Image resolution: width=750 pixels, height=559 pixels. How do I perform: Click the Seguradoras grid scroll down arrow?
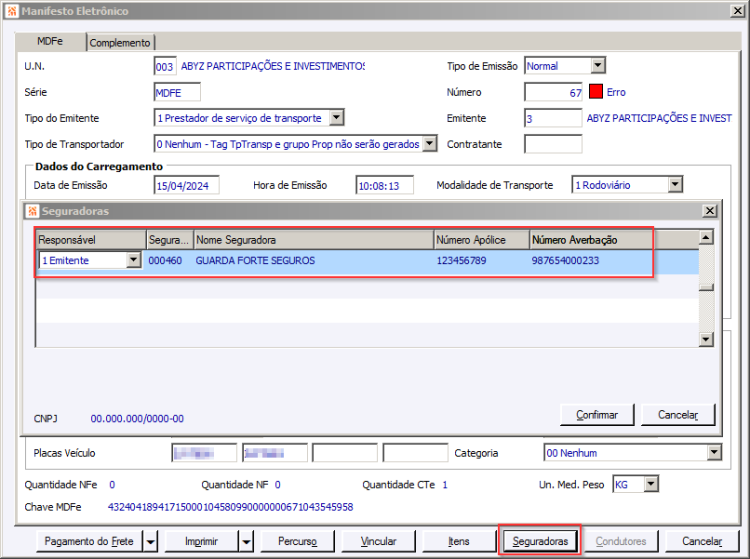[x=706, y=339]
